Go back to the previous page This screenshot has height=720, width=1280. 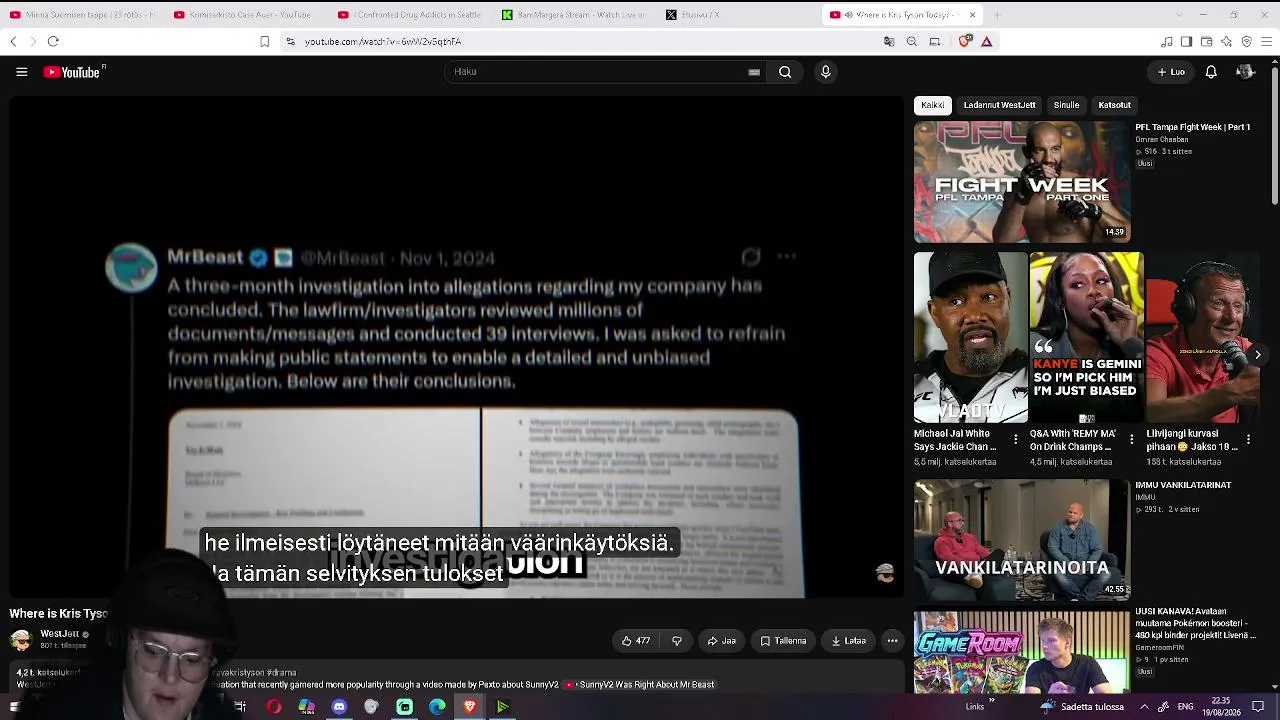[x=13, y=41]
